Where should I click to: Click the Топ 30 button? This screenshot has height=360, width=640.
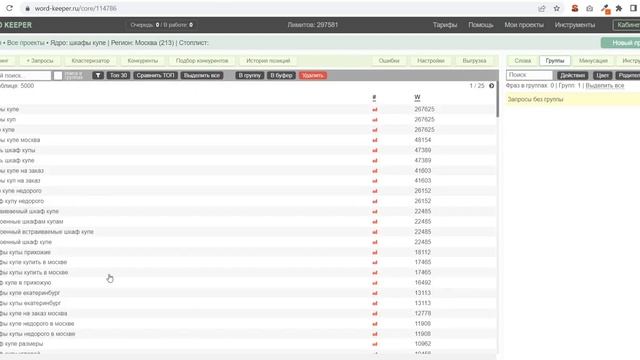[x=118, y=76]
